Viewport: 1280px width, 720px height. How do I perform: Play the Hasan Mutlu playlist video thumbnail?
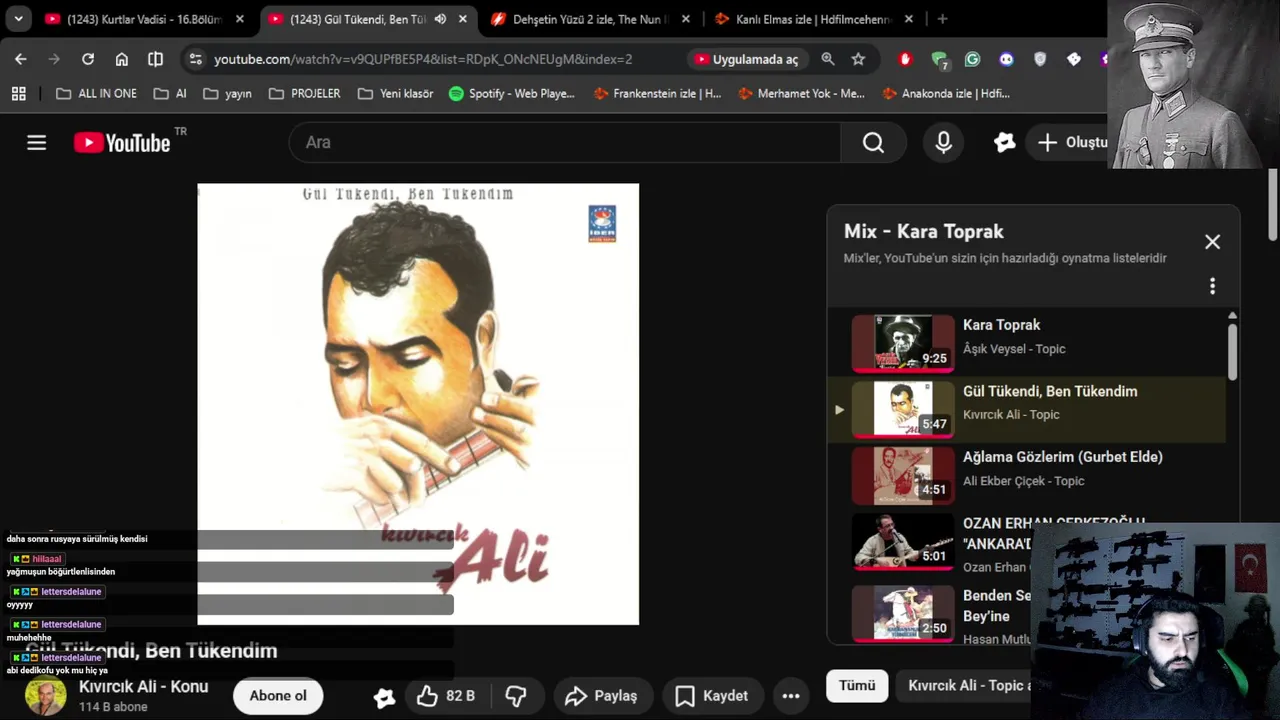click(903, 613)
